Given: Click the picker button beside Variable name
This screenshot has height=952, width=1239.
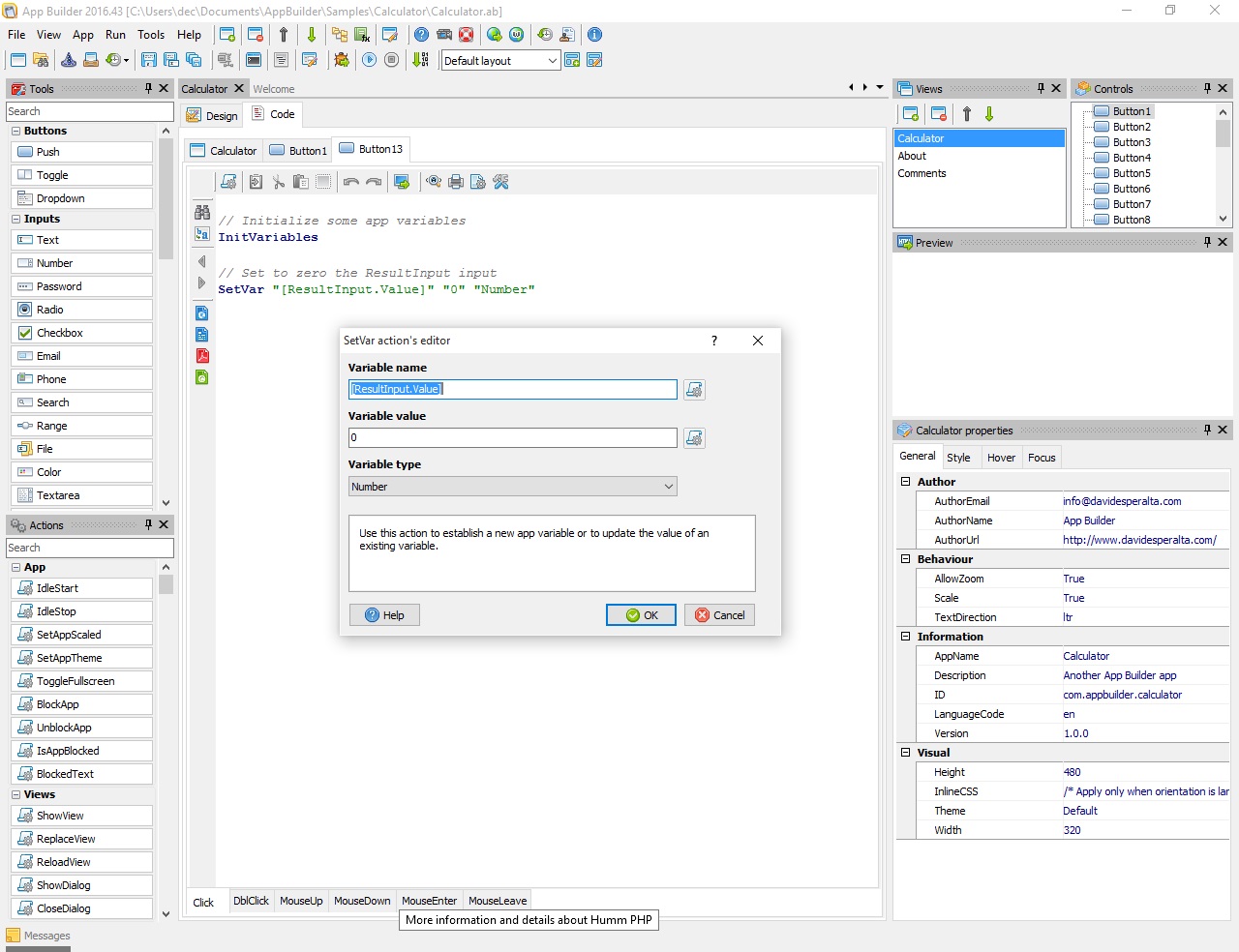Looking at the screenshot, I should point(694,390).
